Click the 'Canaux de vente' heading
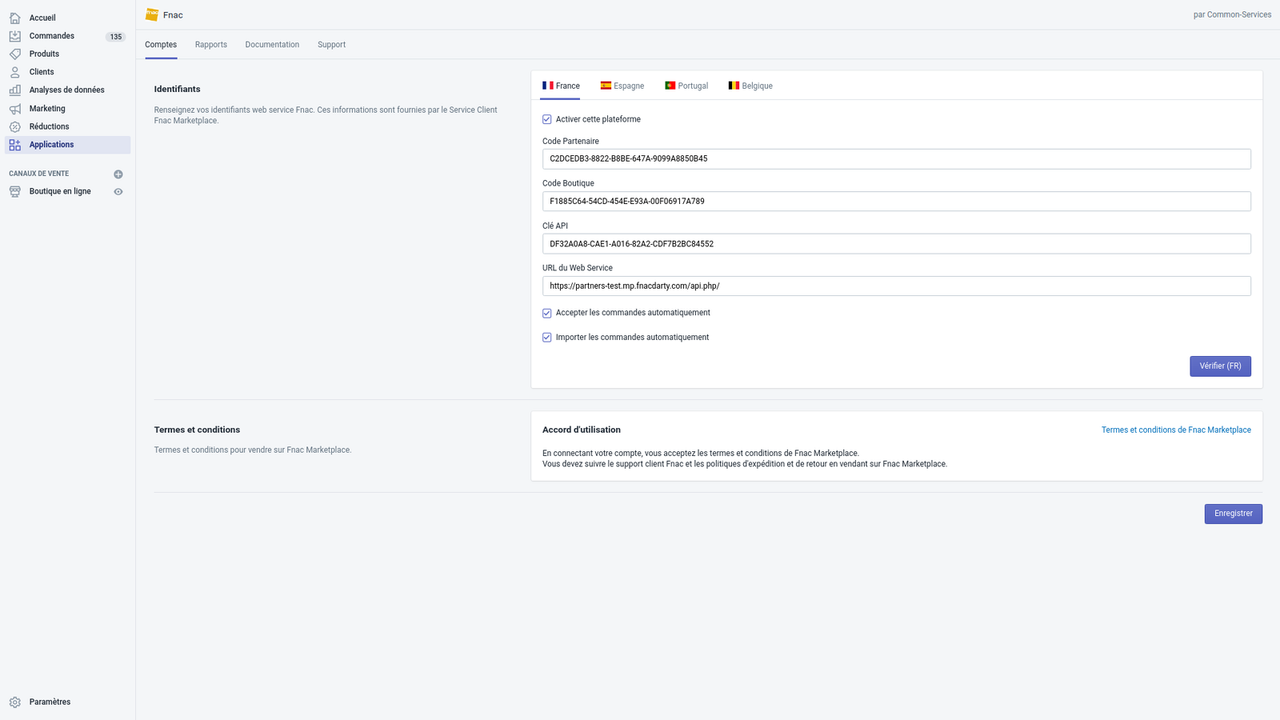1280x720 pixels. [39, 174]
